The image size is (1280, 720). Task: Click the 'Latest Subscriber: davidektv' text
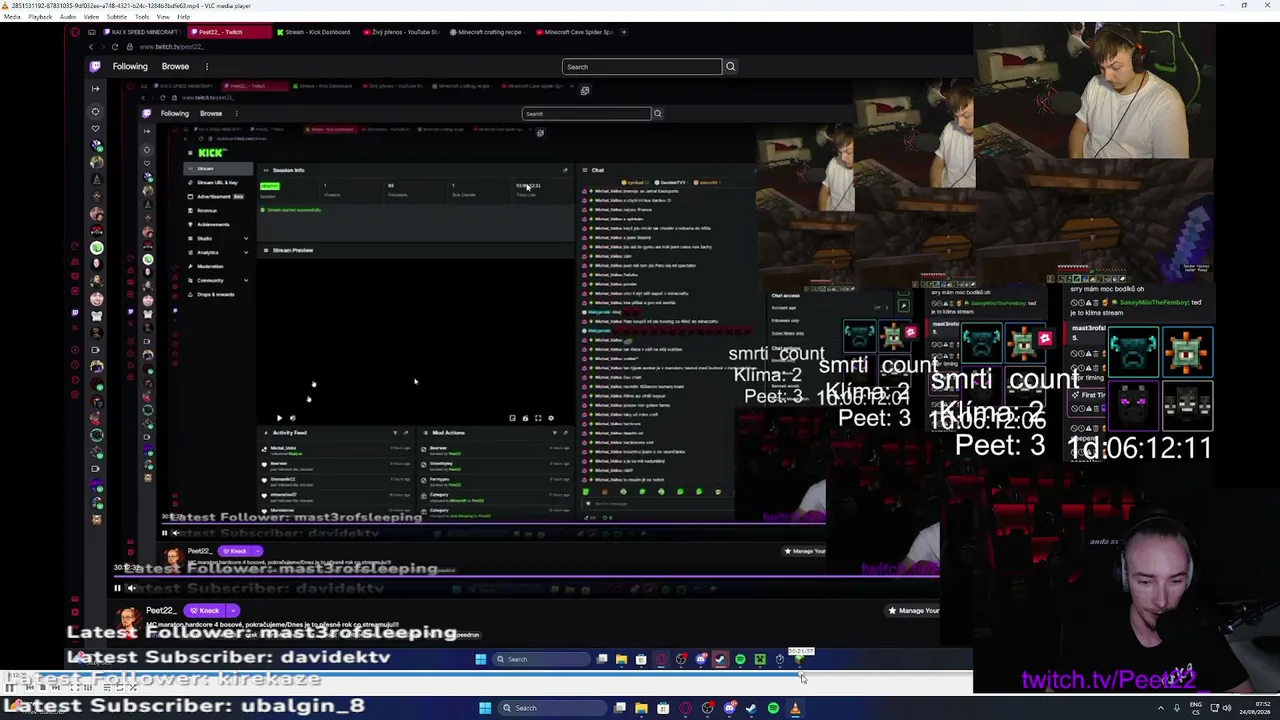click(x=228, y=657)
